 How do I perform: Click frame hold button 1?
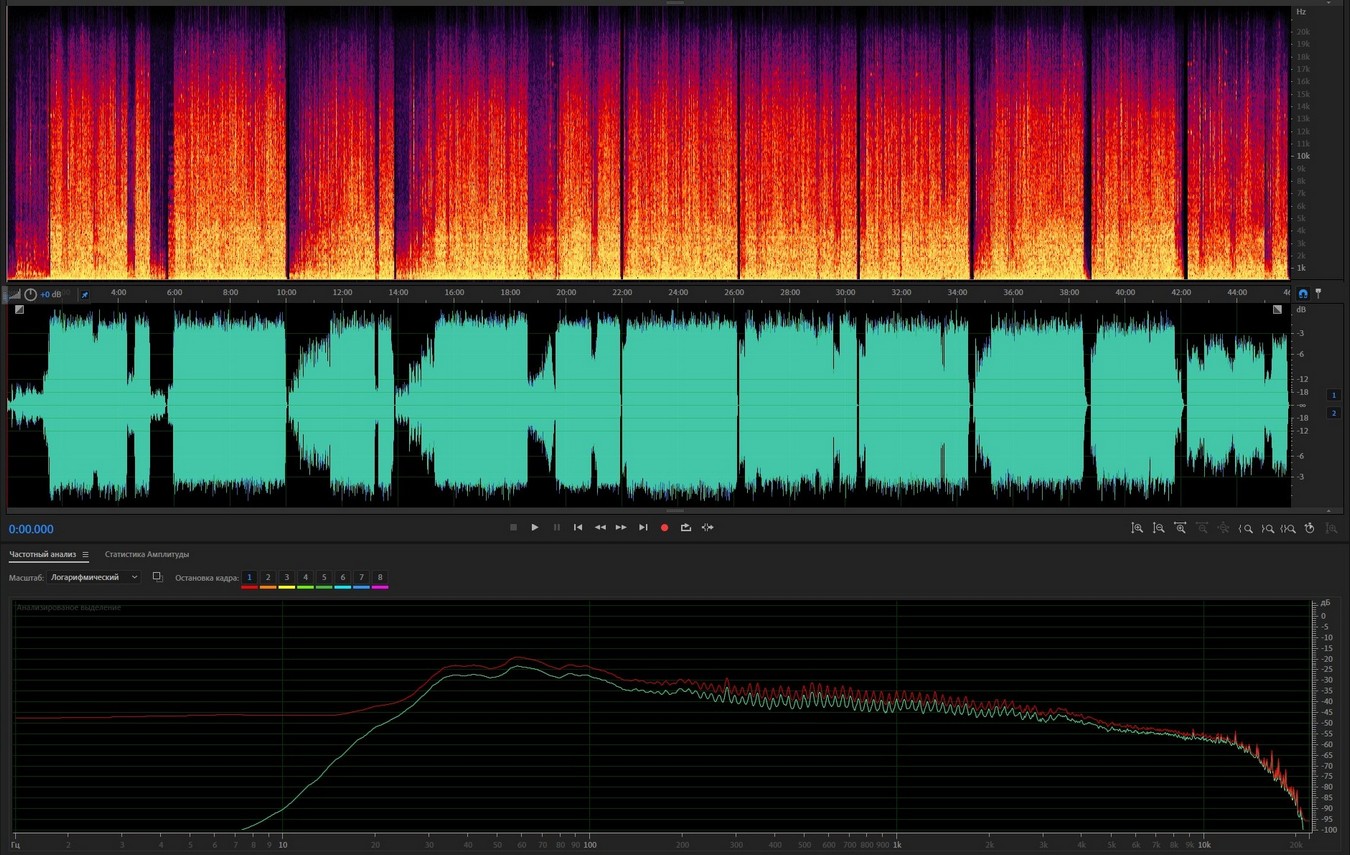point(249,578)
